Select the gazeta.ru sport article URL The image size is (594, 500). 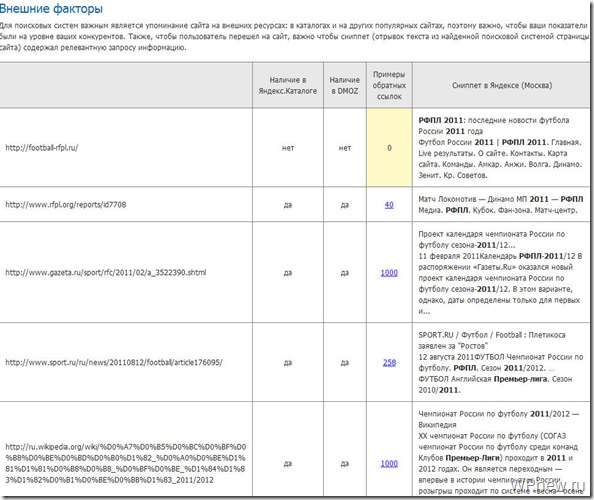point(106,273)
